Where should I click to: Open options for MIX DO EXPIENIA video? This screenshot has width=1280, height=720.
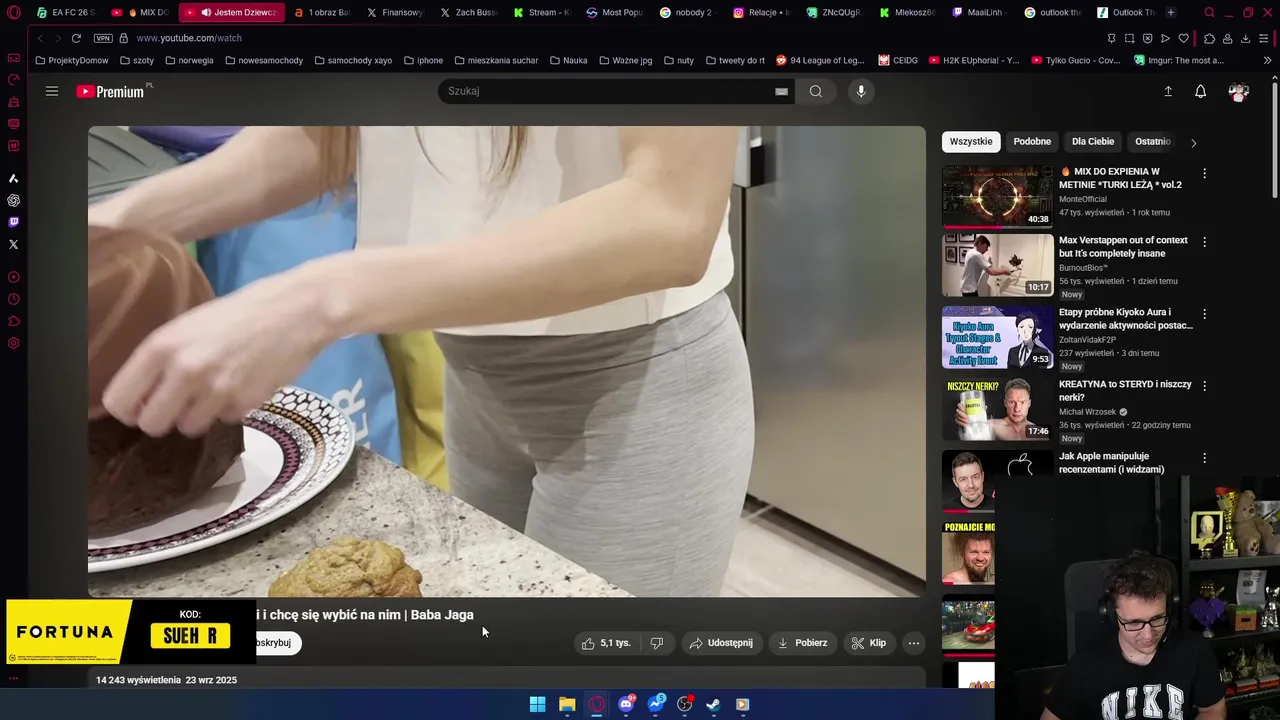pos(1204,173)
